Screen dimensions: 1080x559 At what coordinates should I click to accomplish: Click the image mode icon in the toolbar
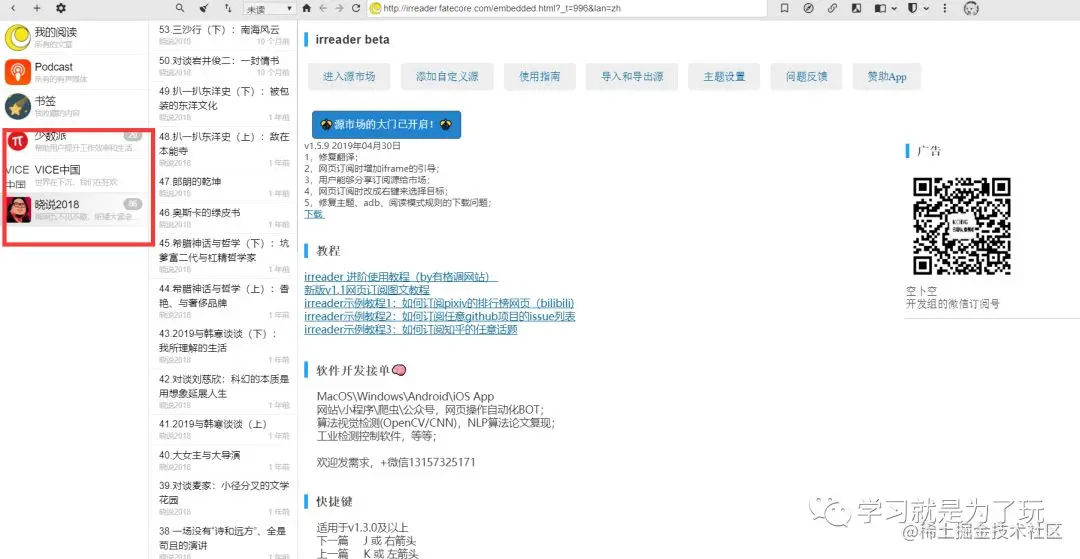[856, 8]
